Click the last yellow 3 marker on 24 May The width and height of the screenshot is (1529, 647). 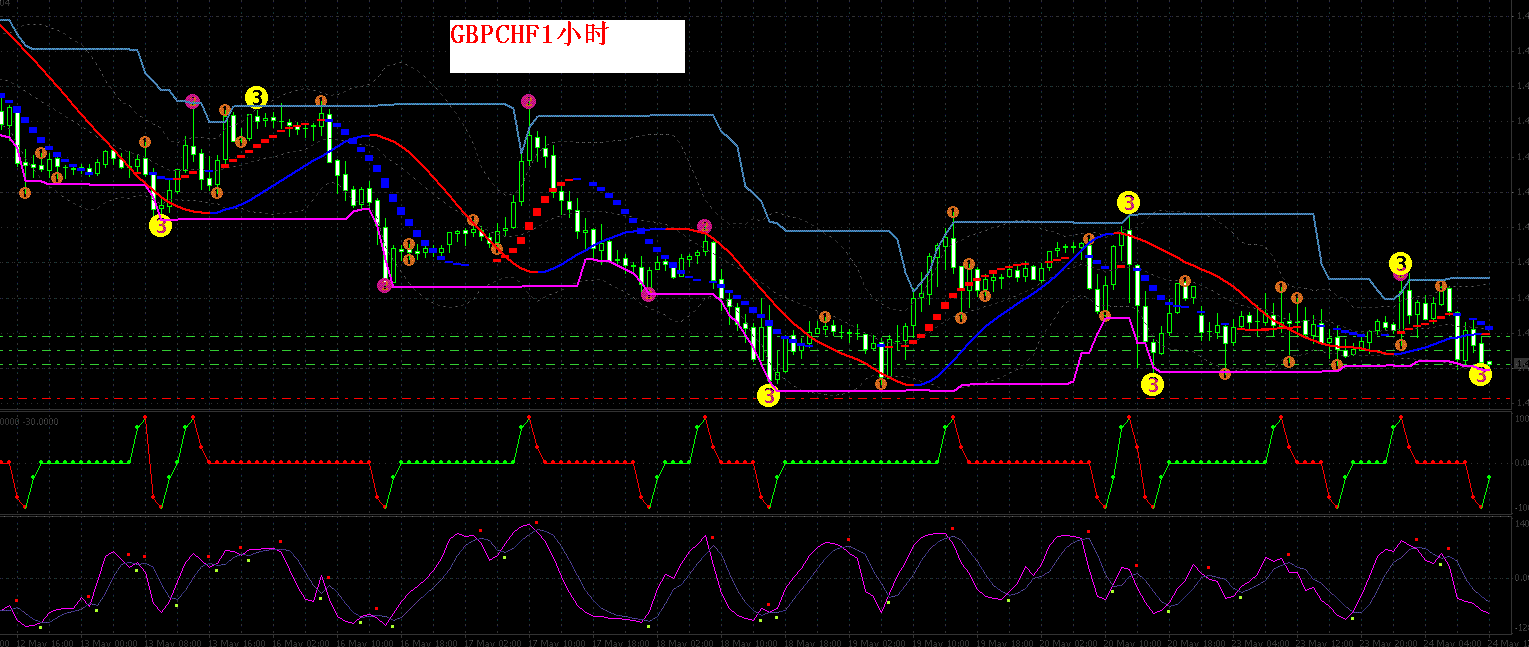point(1481,375)
